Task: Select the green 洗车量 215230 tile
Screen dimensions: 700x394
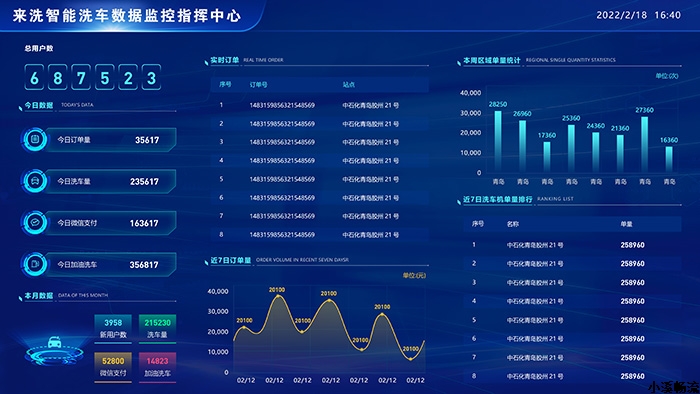Action: click(x=157, y=328)
